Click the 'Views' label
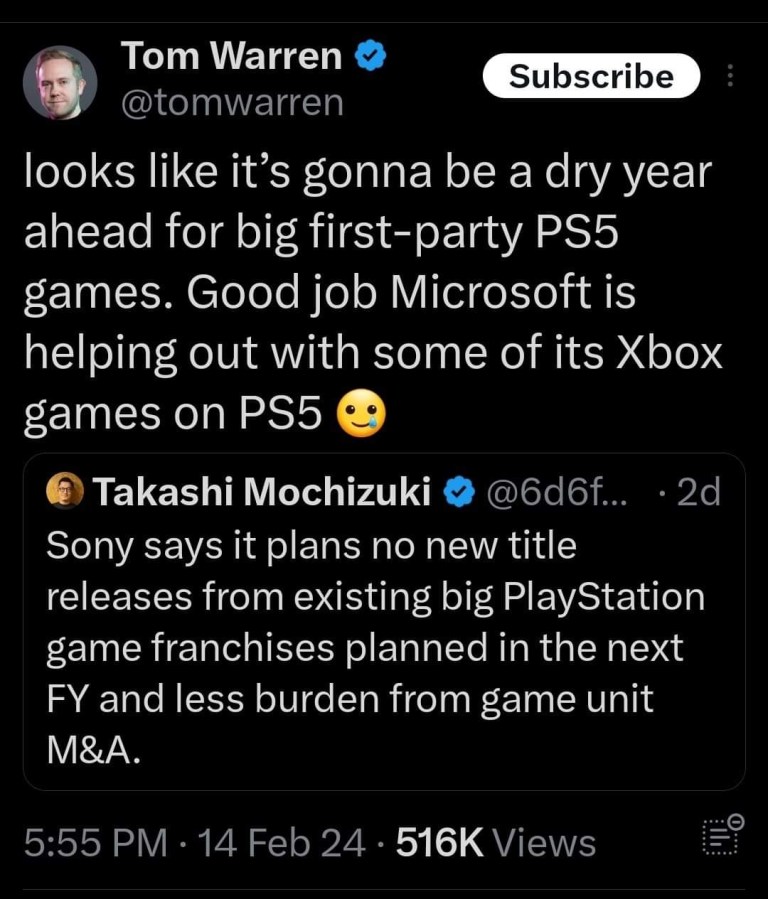 tap(545, 843)
